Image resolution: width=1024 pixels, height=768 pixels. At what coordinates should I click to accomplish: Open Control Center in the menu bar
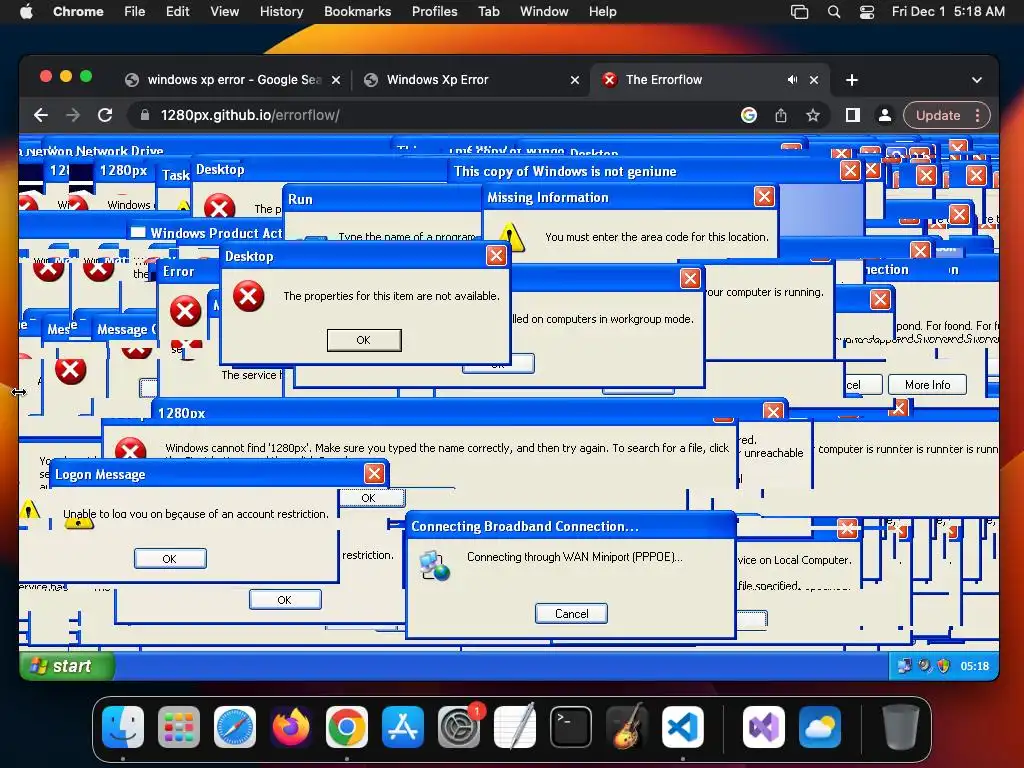pos(867,12)
